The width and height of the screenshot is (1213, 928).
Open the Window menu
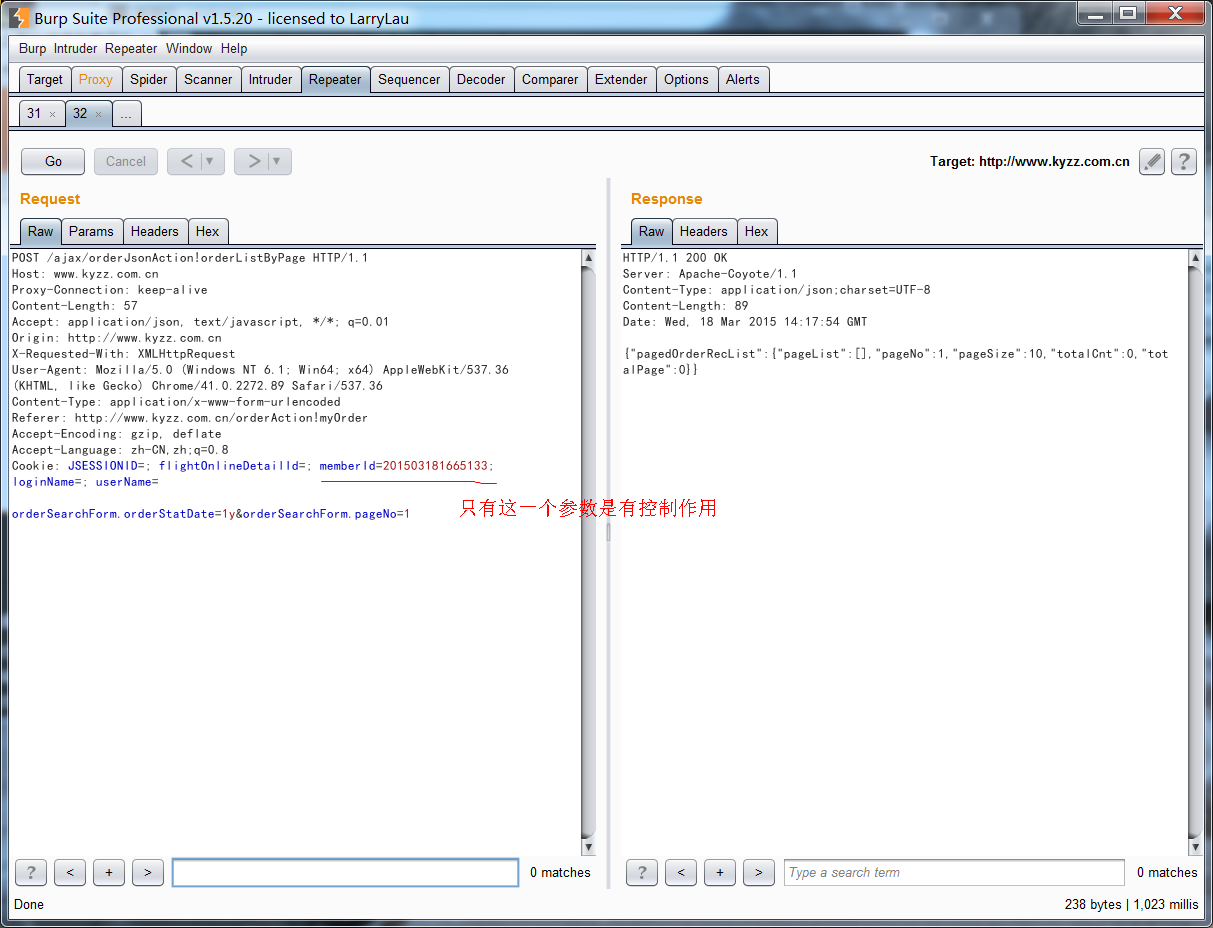pos(189,48)
